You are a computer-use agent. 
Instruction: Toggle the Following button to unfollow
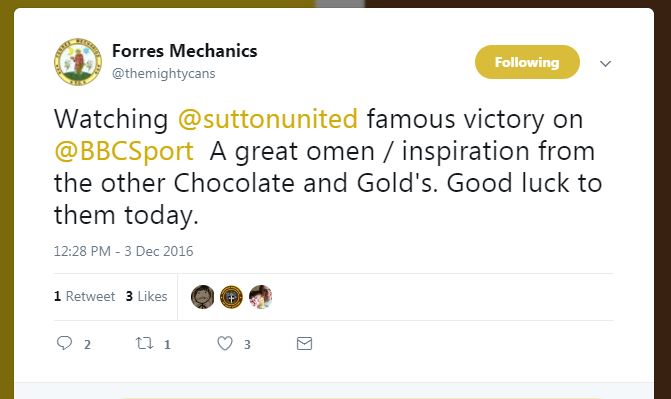(527, 62)
